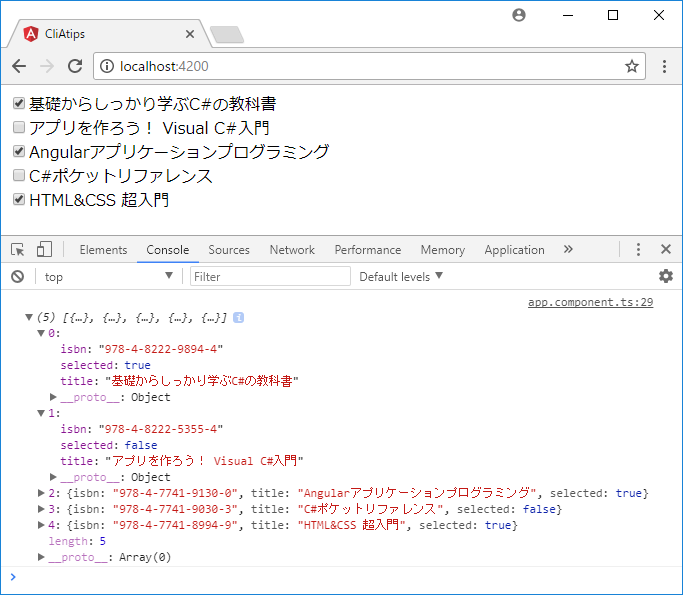683x595 pixels.
Task: Open the top execution context dropdown
Action: click(108, 277)
